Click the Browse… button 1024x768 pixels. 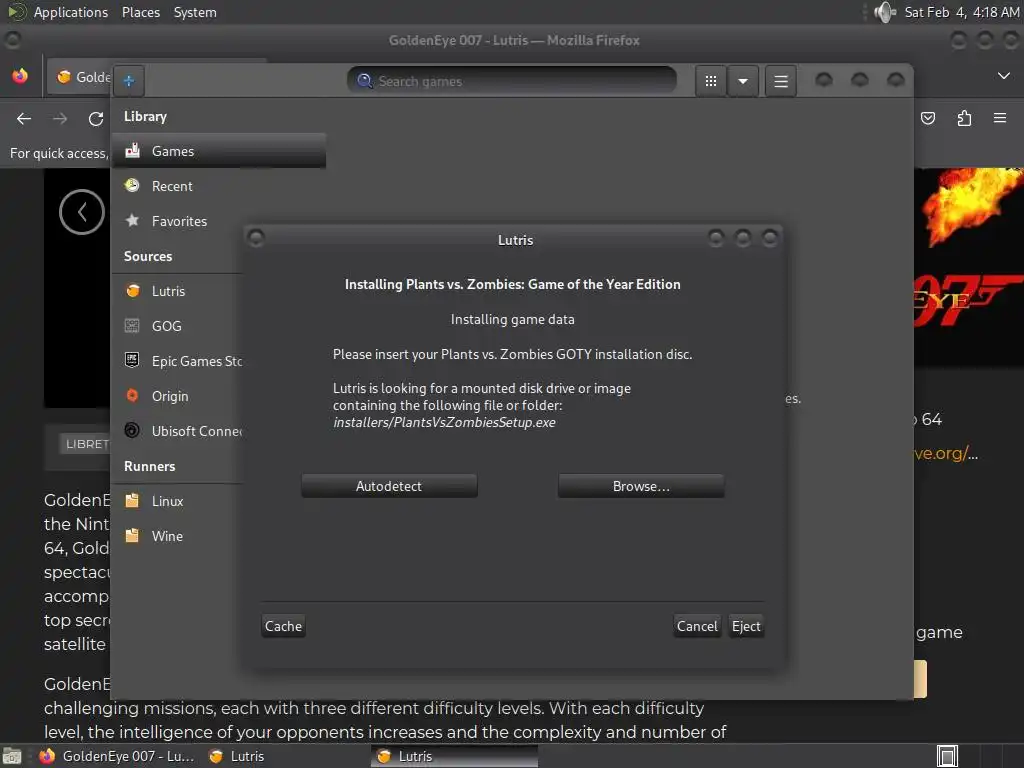click(641, 486)
